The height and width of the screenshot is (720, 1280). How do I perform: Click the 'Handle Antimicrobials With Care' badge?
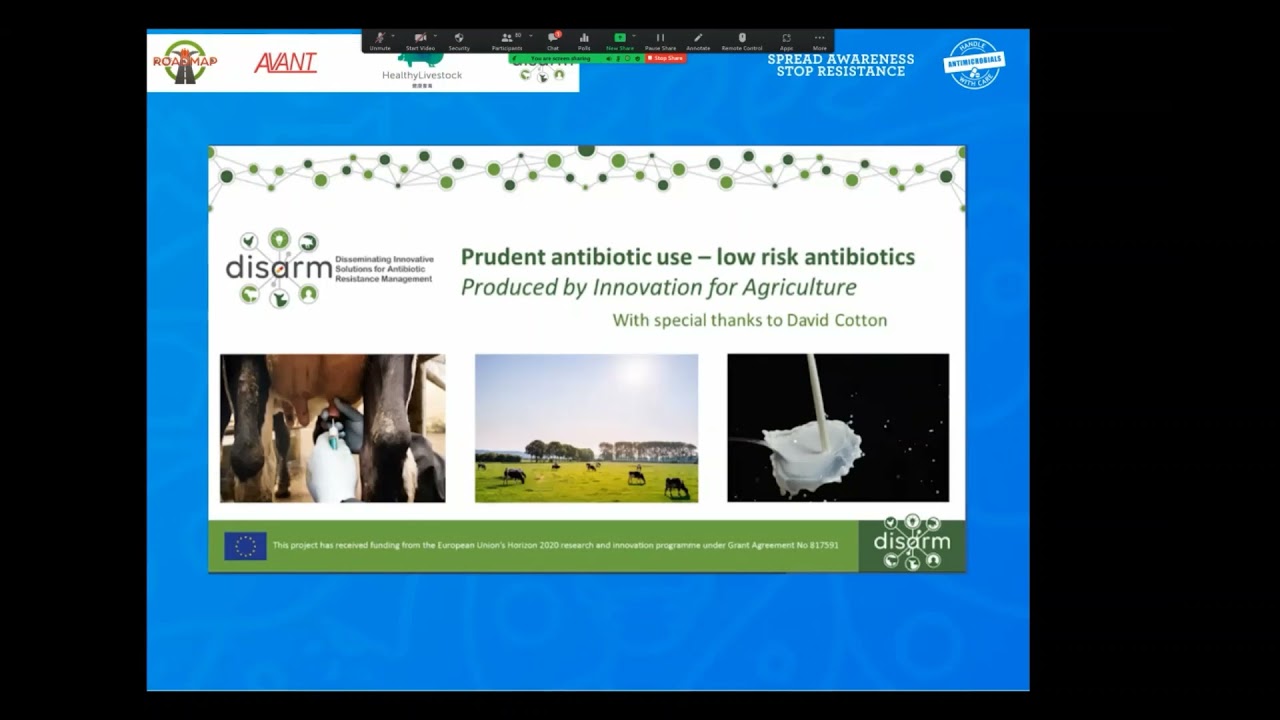tap(974, 63)
